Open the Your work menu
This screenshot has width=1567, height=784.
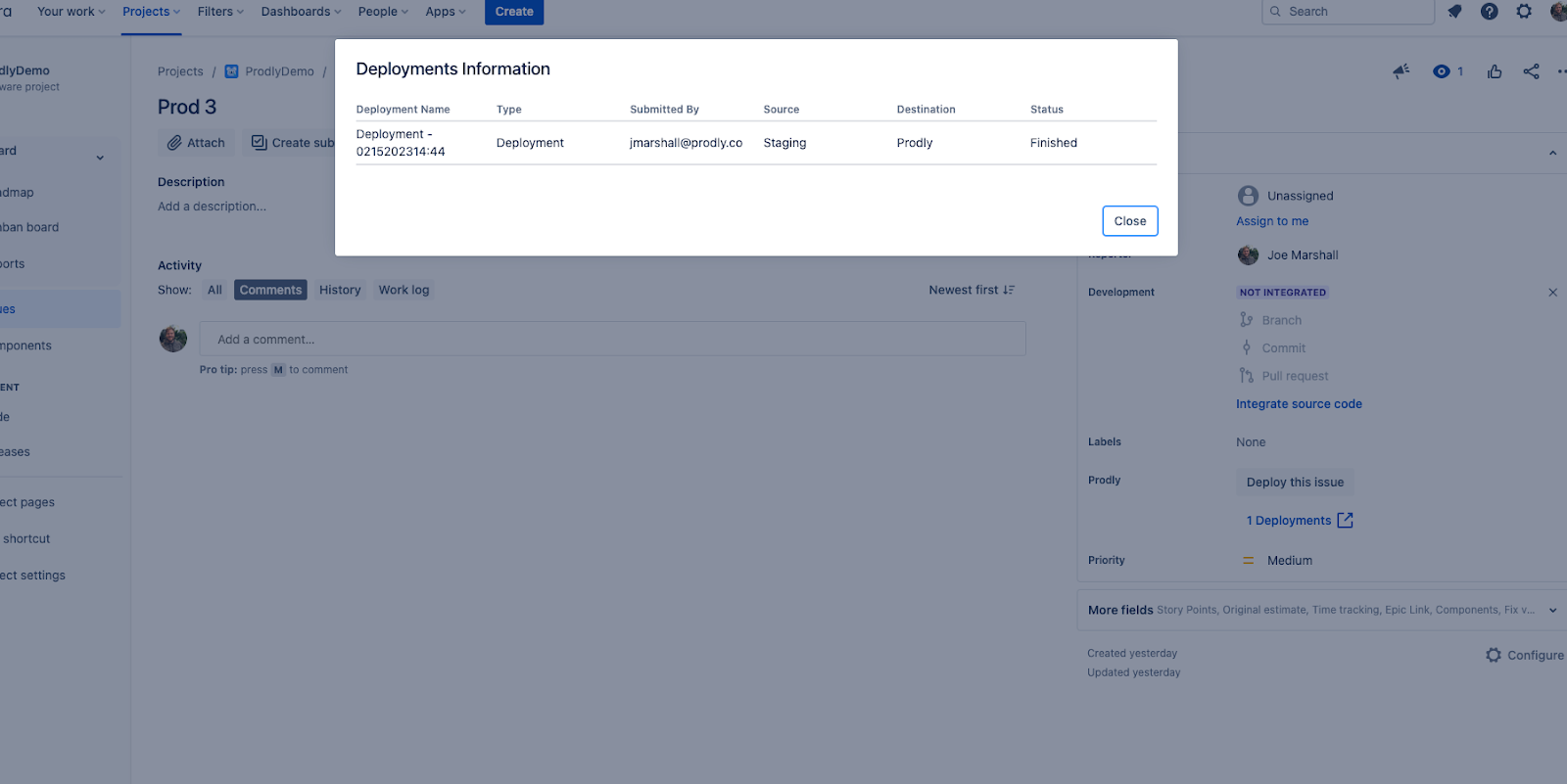click(71, 12)
